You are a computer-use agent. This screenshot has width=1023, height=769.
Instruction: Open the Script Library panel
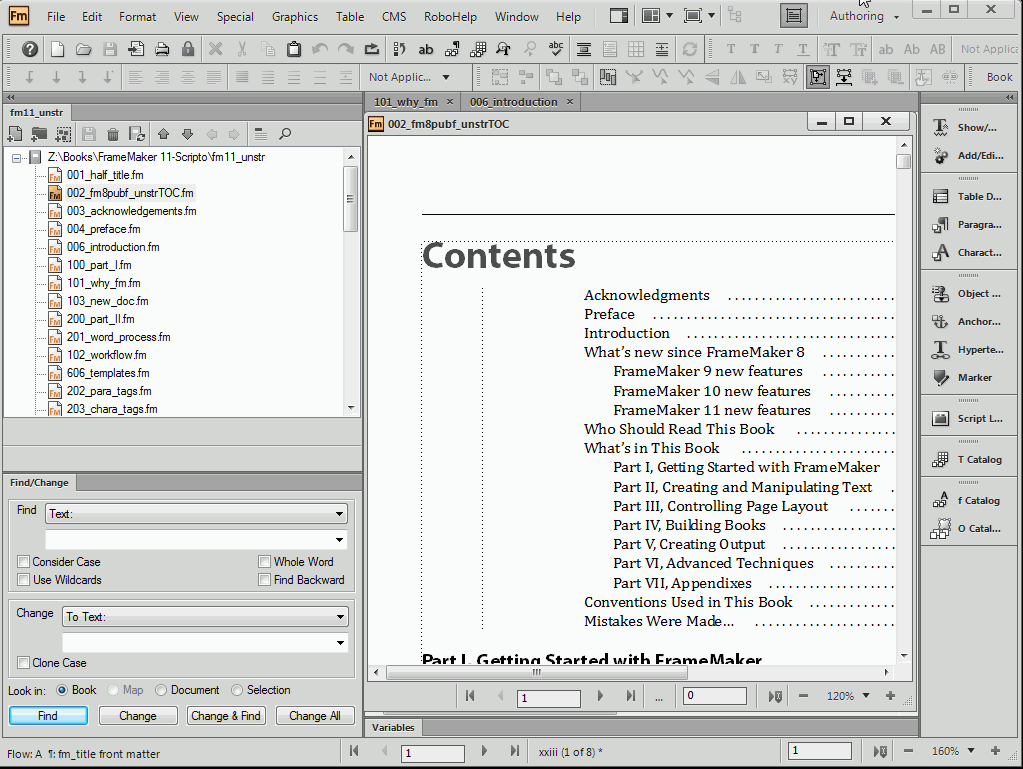pos(969,419)
